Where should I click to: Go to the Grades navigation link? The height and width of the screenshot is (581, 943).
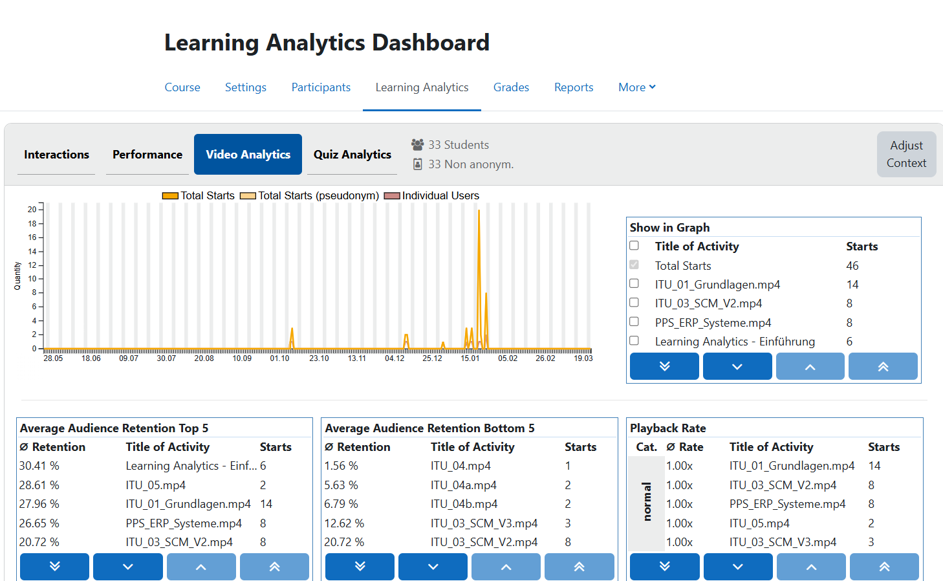coord(511,87)
